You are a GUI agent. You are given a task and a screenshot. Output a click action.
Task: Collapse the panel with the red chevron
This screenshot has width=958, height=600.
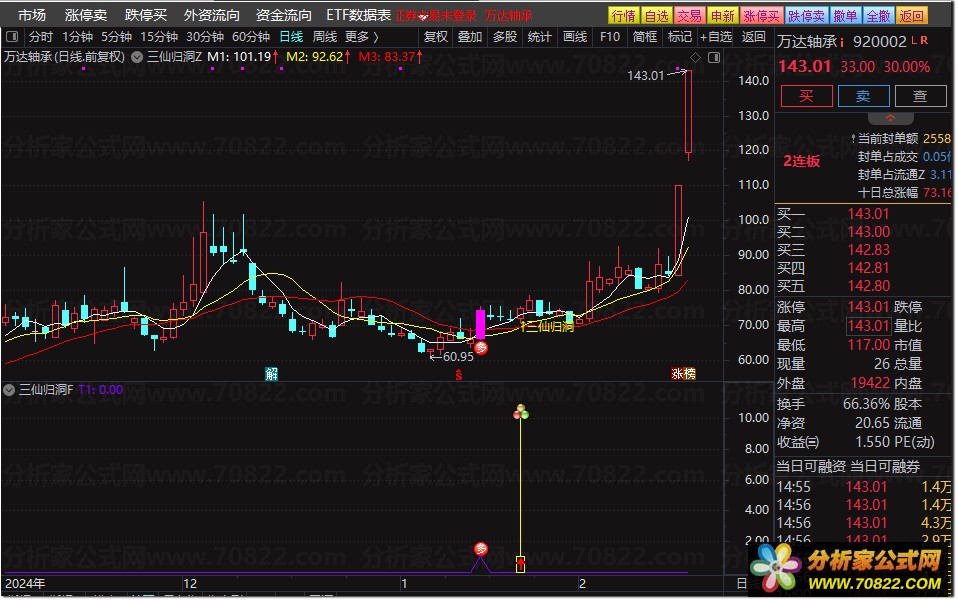tap(890, 118)
